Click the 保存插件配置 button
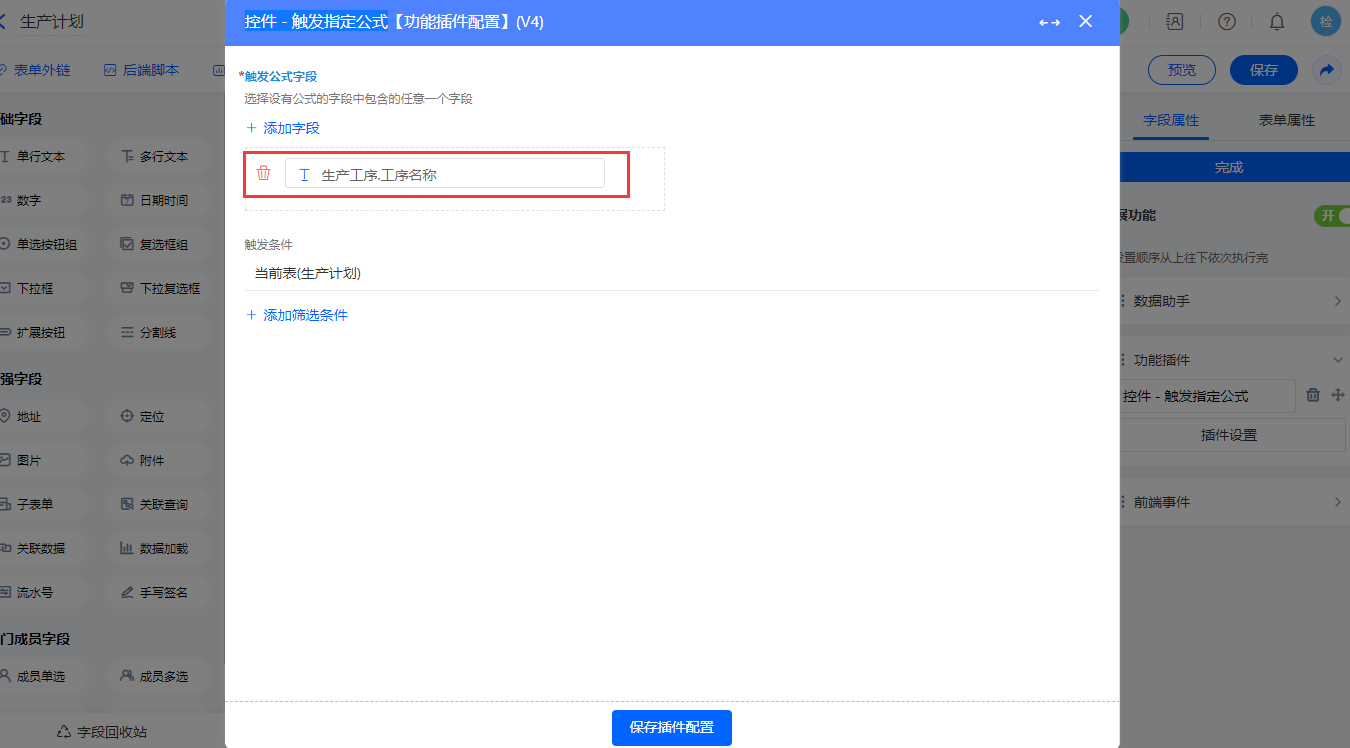 tap(671, 727)
